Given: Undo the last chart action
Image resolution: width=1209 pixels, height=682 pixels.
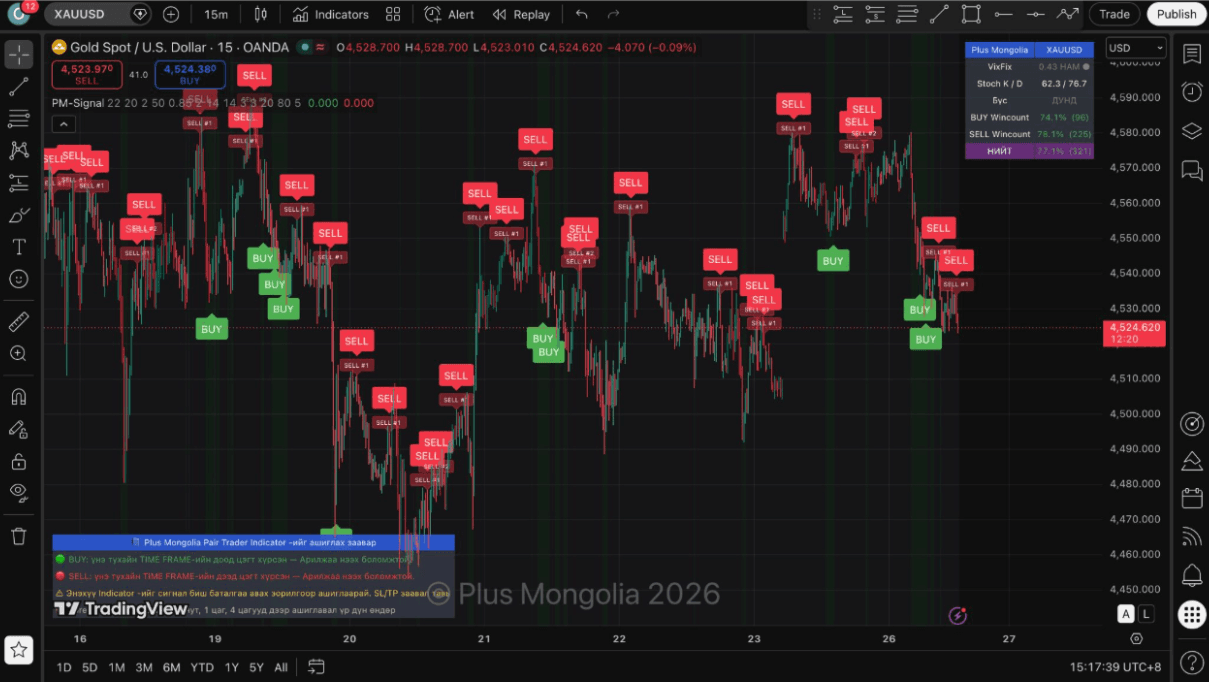Looking at the screenshot, I should [x=581, y=14].
